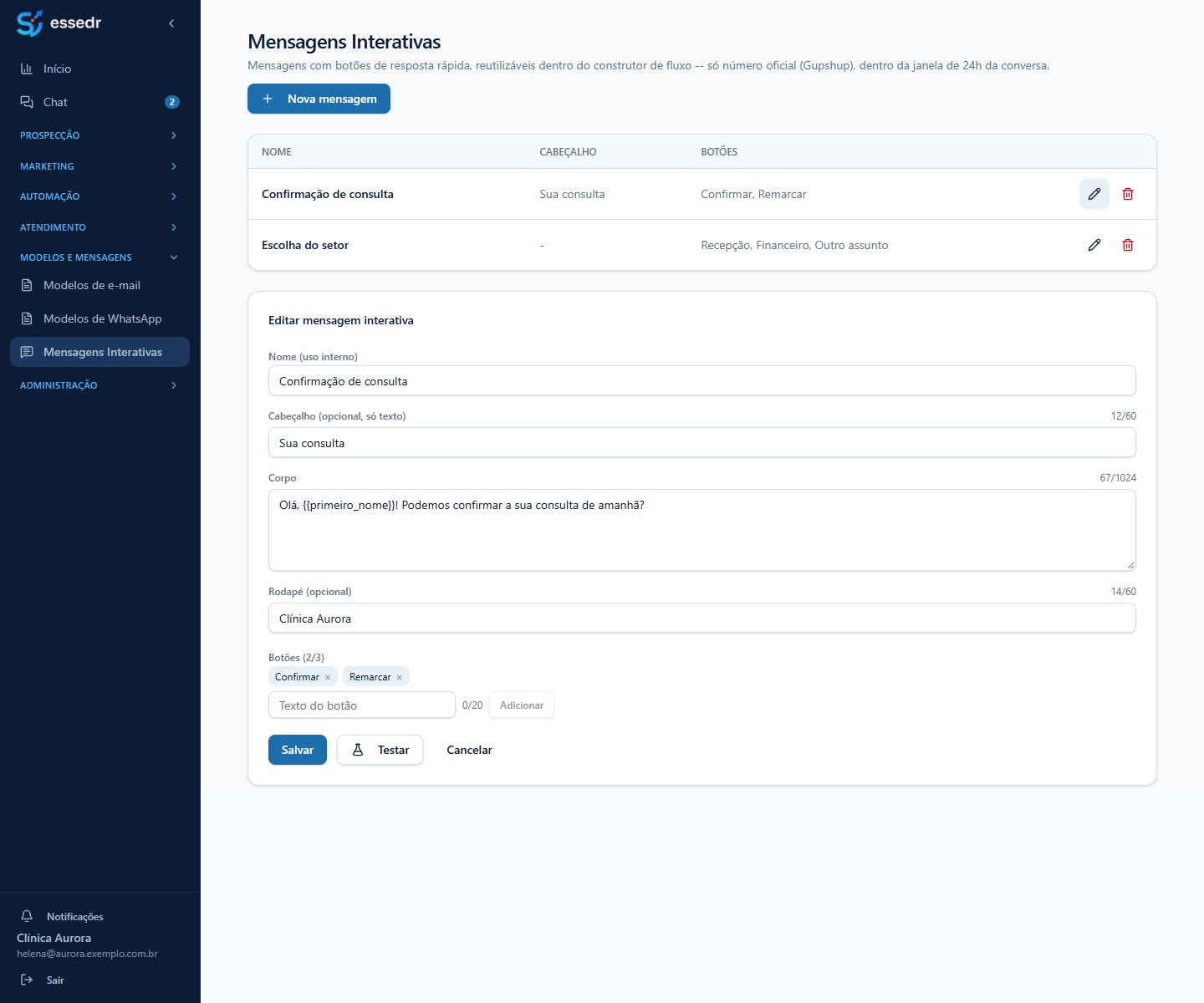Click the Modelos de e-mail document icon
Image resolution: width=1204 pixels, height=1003 pixels.
pyautogui.click(x=27, y=285)
